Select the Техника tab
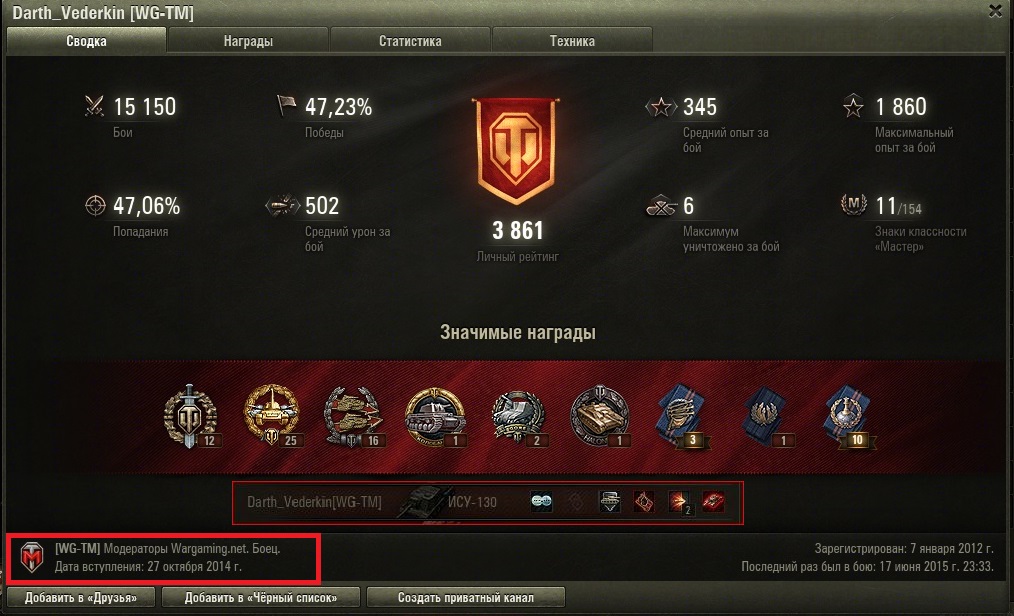 [x=572, y=41]
